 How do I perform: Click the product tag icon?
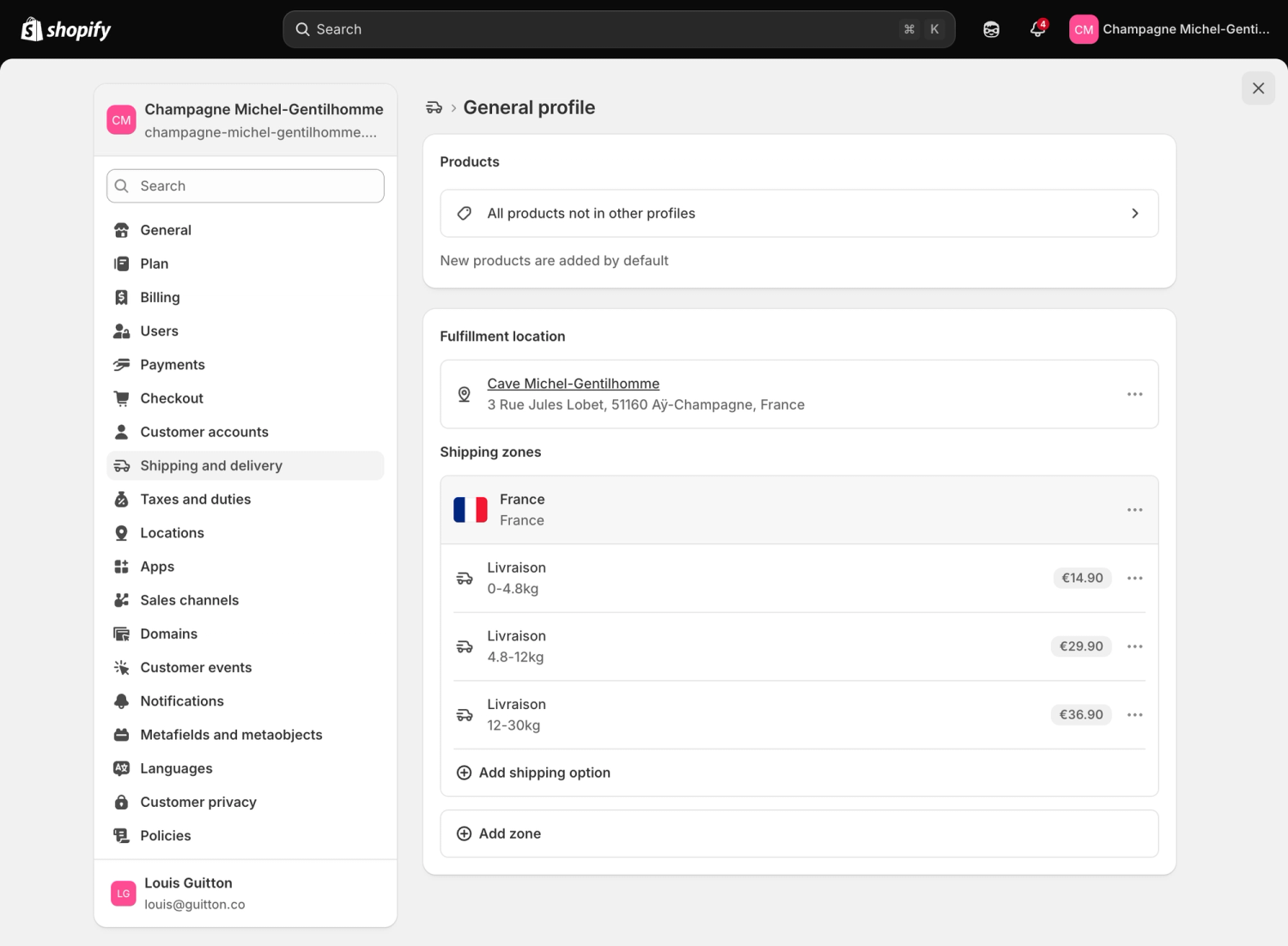coord(465,213)
